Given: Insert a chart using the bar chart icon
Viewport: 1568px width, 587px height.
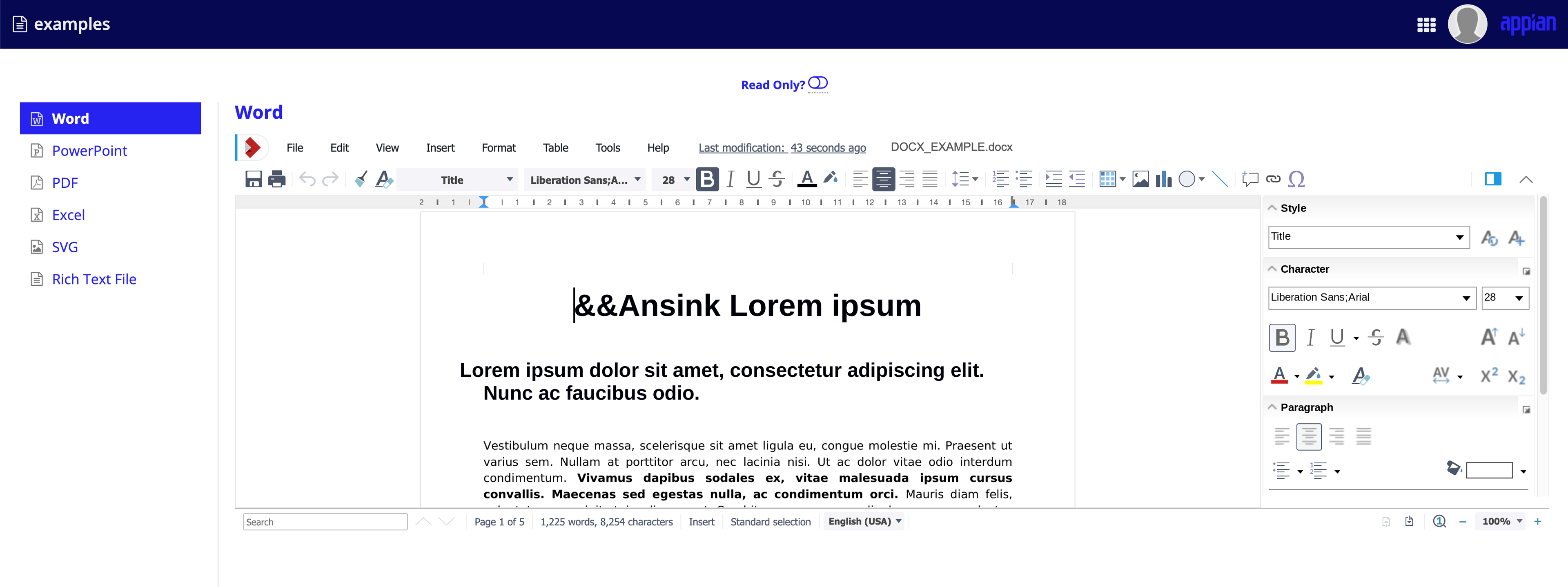Looking at the screenshot, I should [1164, 180].
